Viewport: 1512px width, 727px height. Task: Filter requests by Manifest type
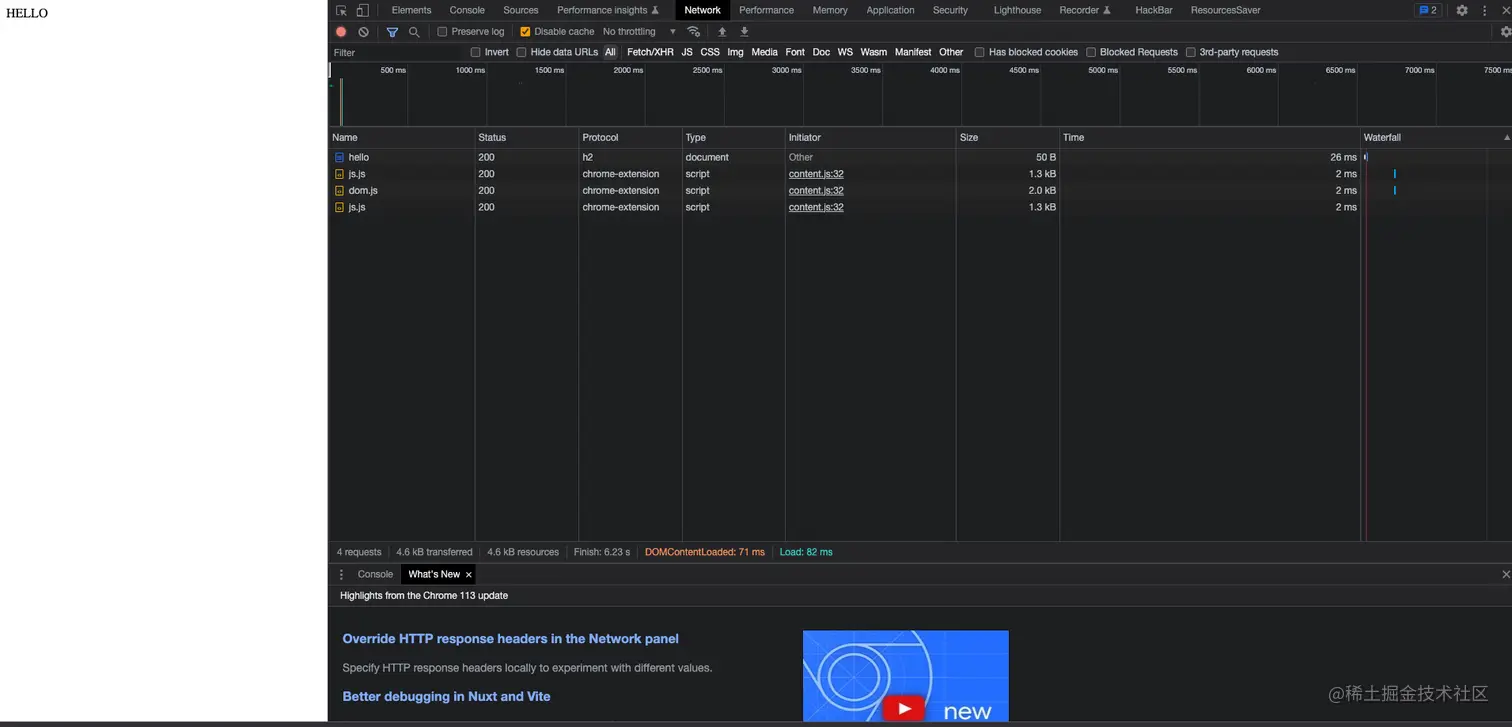[913, 52]
